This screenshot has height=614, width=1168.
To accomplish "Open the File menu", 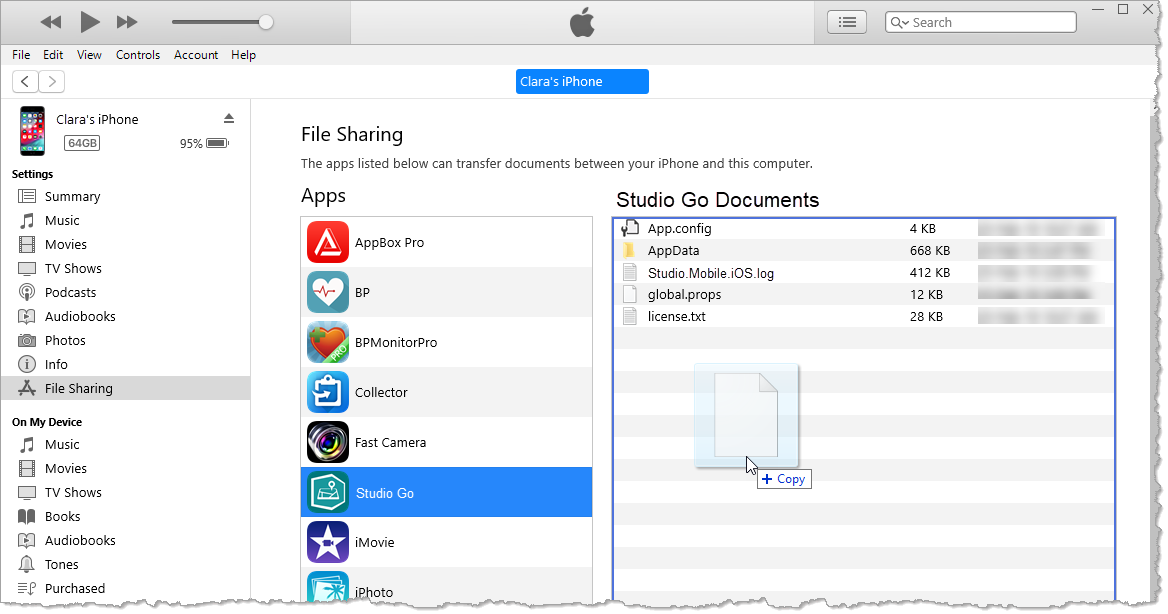I will point(21,55).
